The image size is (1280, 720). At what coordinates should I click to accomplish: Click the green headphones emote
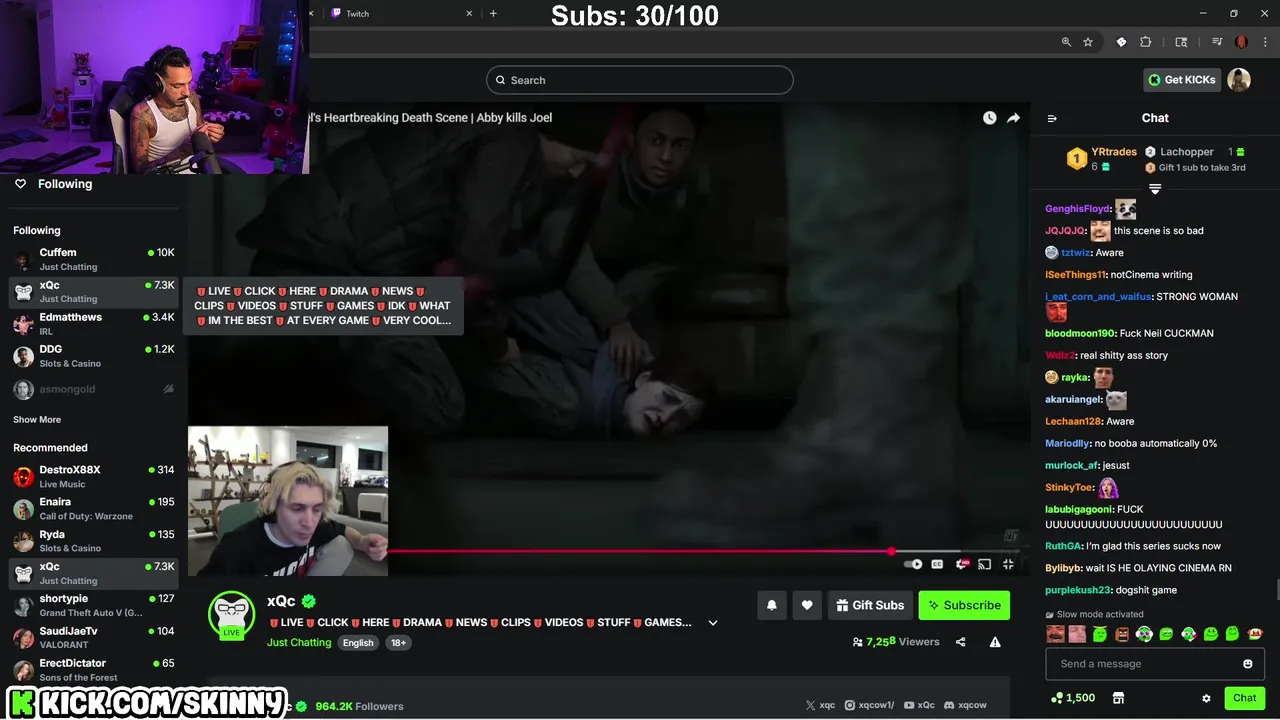[1144, 634]
